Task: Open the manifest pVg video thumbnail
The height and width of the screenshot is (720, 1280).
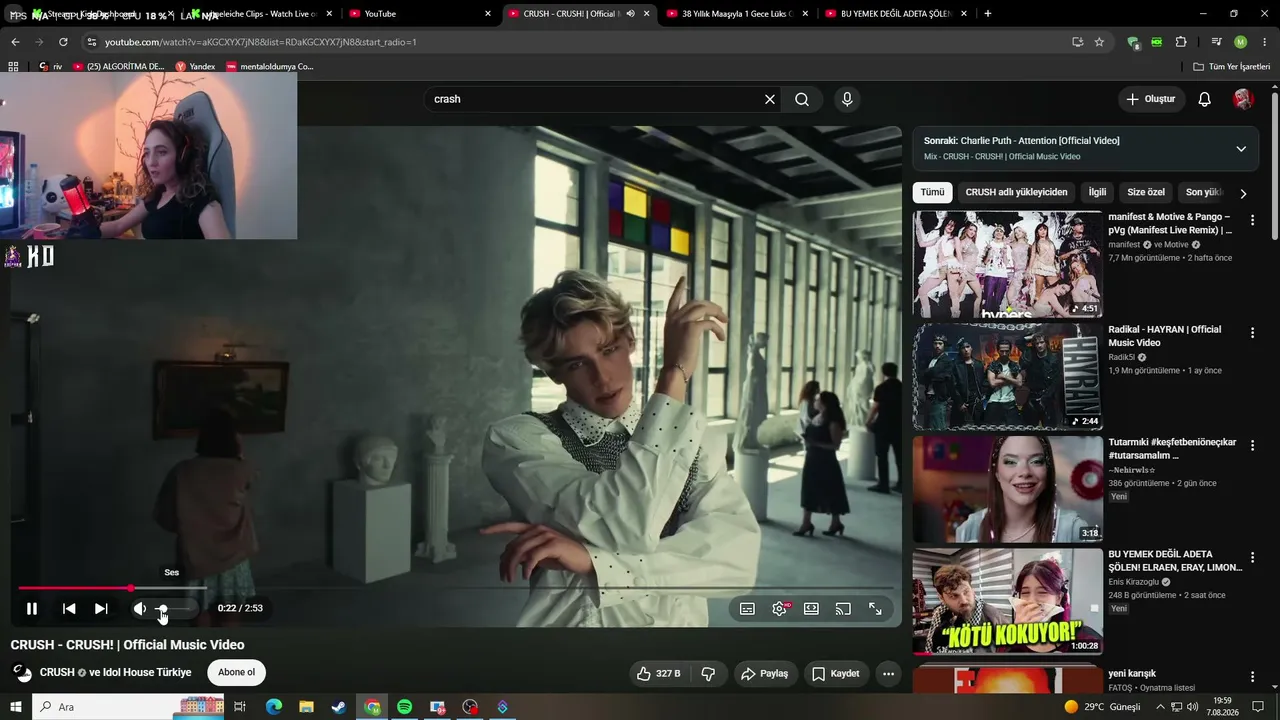Action: 1007,264
